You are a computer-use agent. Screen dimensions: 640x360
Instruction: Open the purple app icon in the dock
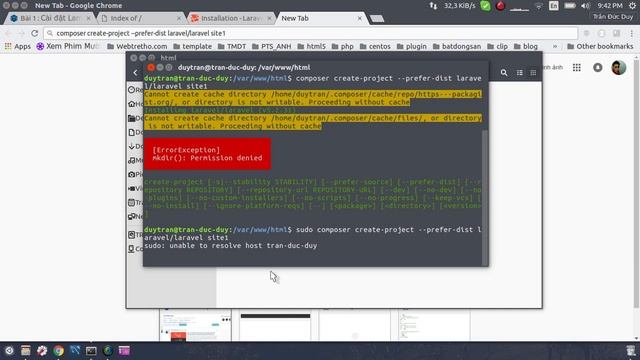coord(124,351)
